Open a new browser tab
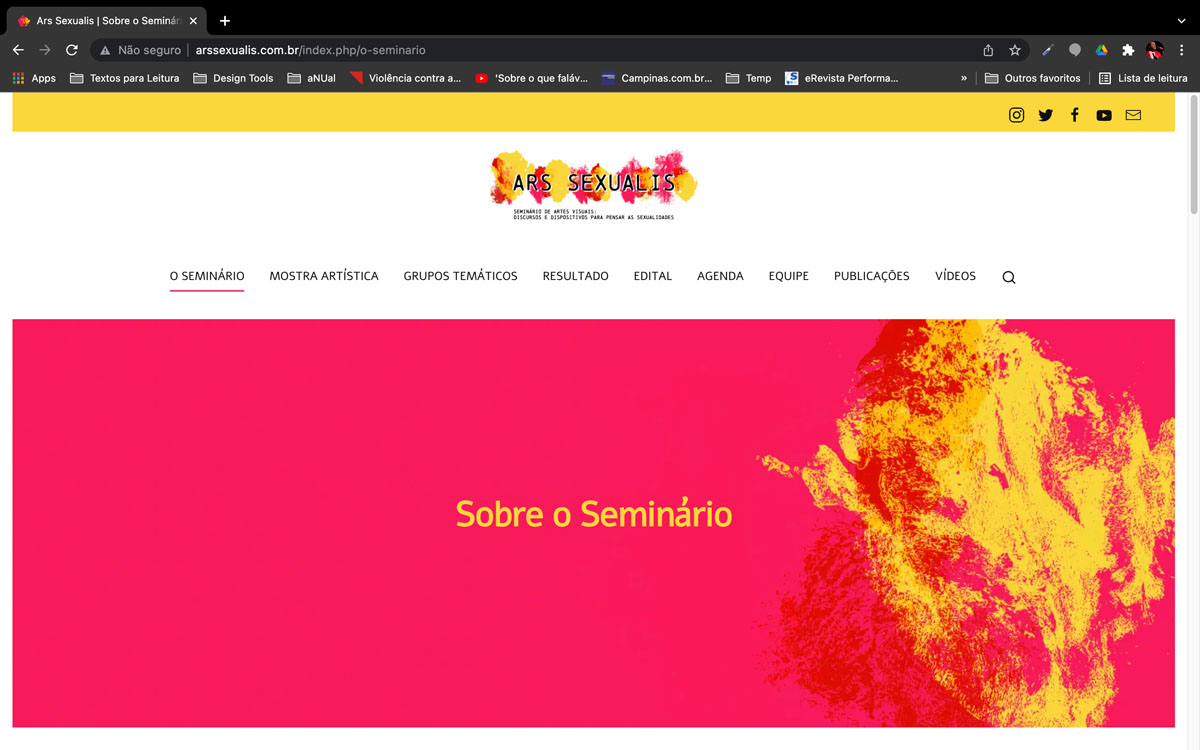 coord(225,20)
